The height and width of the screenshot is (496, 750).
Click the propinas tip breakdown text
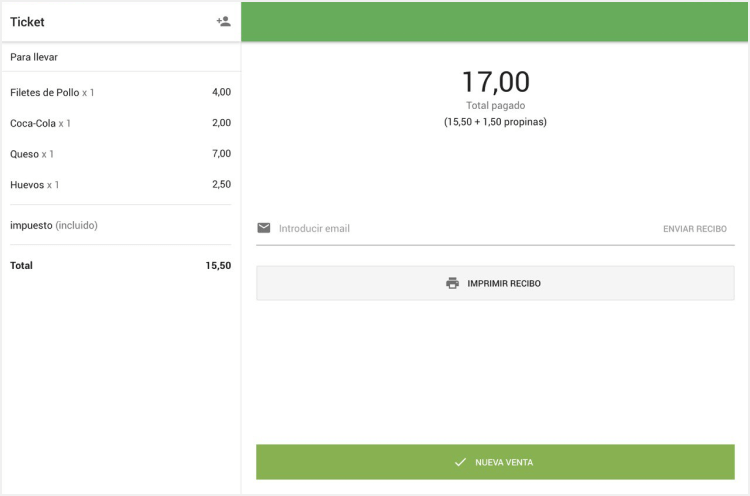pyautogui.click(x=495, y=122)
